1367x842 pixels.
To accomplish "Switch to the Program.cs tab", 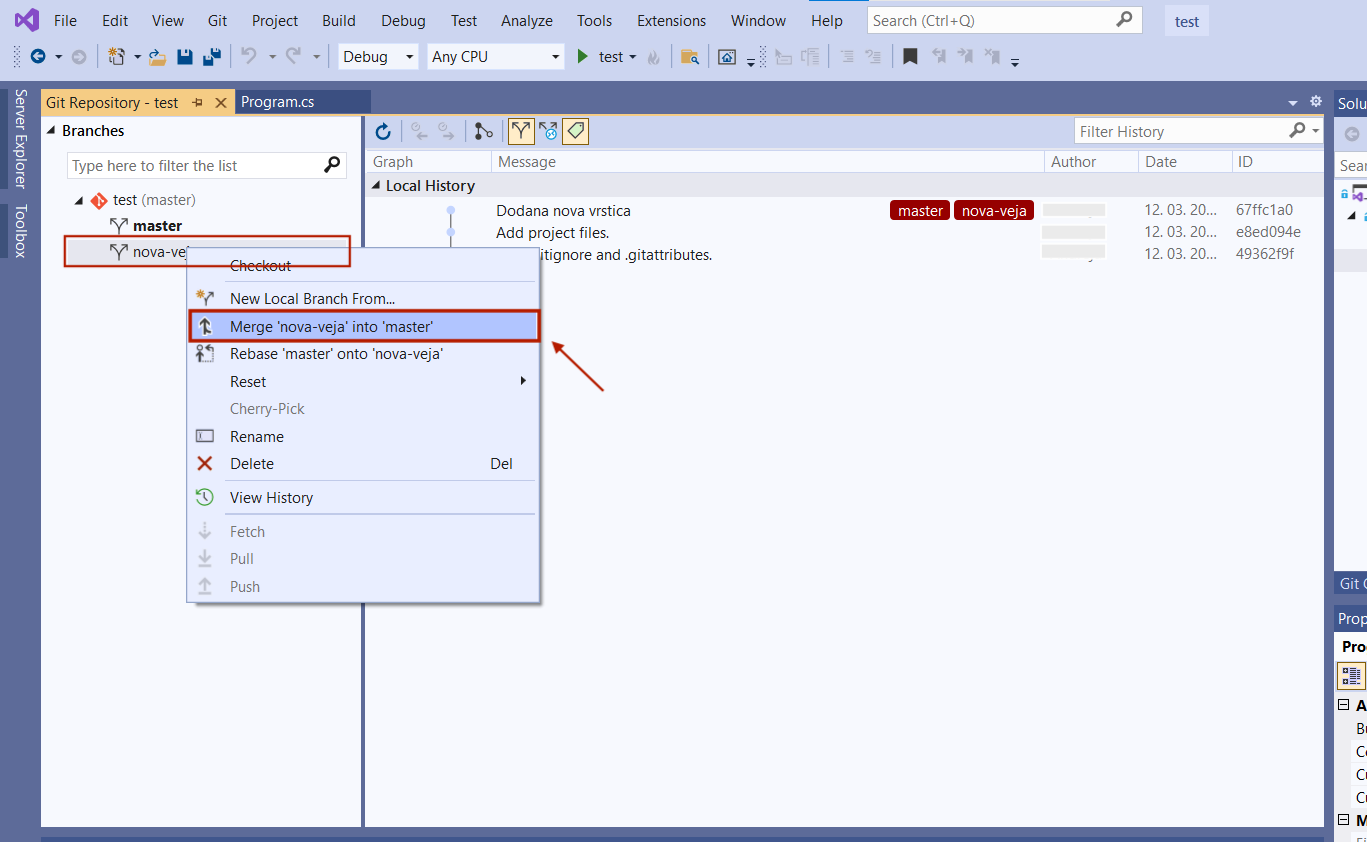I will 278,102.
